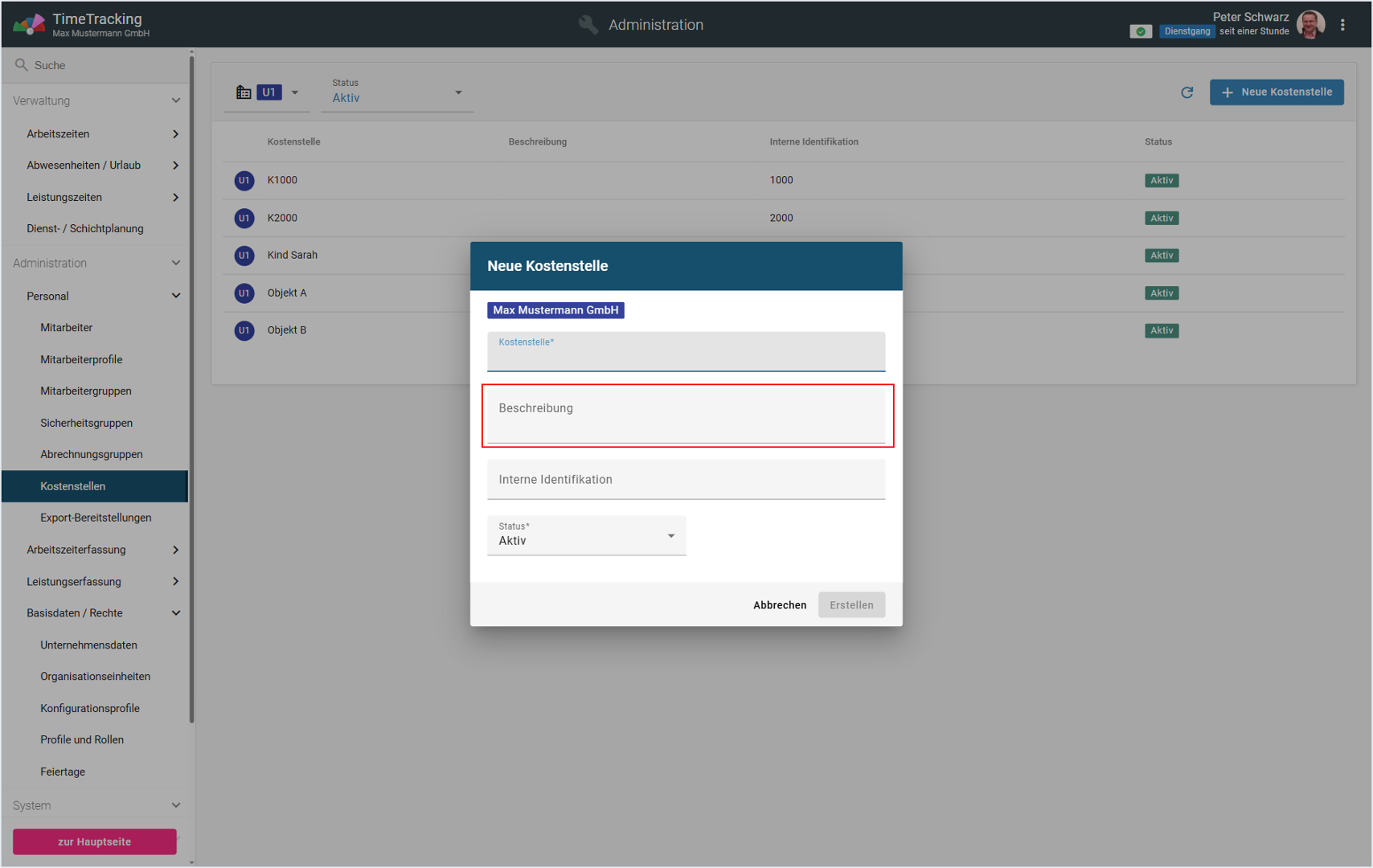Open the U1 organisation unit dropdown
Screen dimensions: 1373x868
[294, 92]
